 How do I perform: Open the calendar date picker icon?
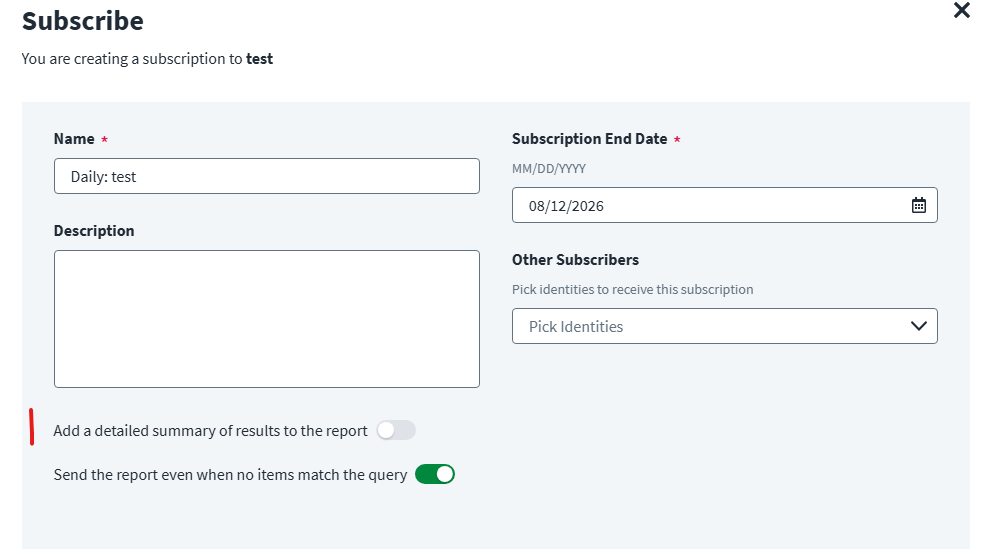pos(918,206)
